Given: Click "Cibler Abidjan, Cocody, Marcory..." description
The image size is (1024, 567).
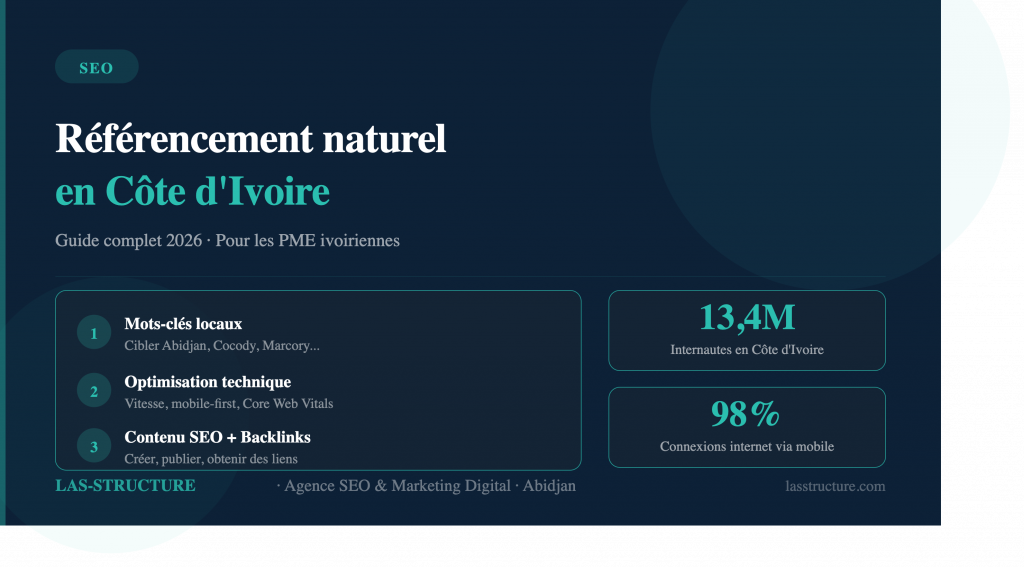Looking at the screenshot, I should (222, 346).
